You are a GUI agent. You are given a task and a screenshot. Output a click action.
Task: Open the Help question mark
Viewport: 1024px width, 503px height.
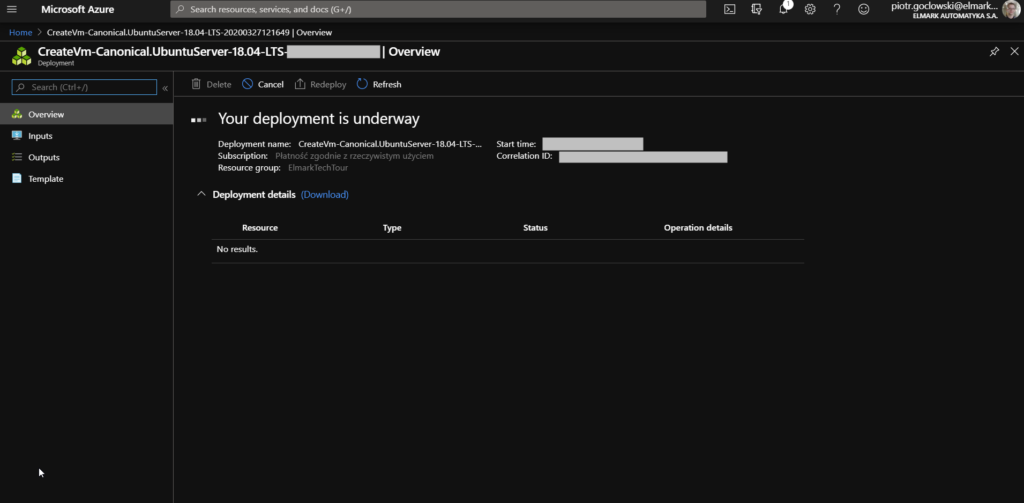837,9
